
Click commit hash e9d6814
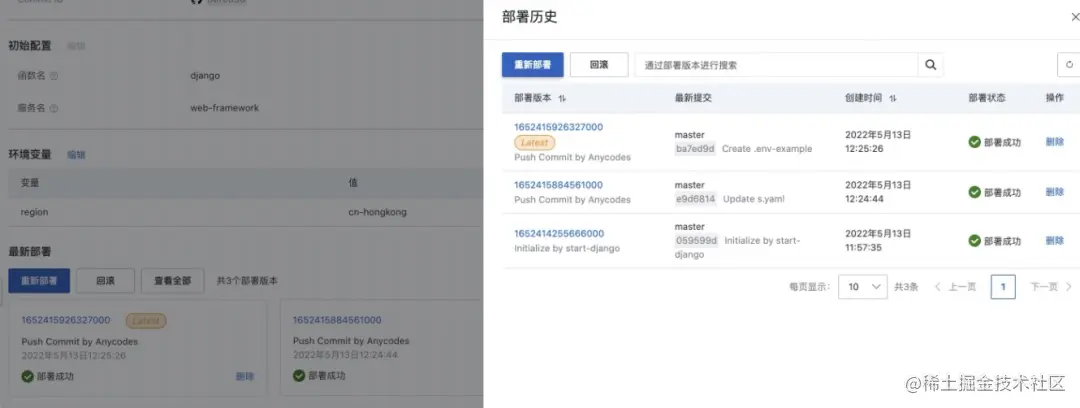696,199
